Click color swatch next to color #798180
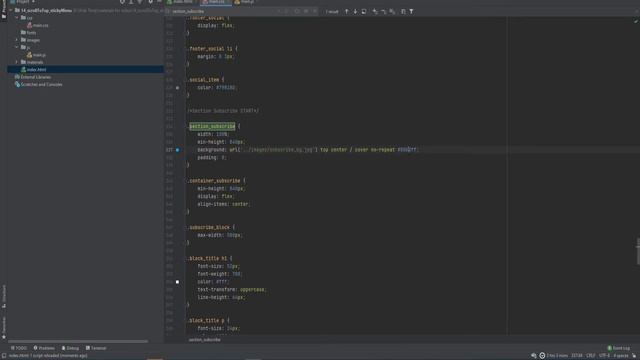This screenshot has height=360, width=640. [x=177, y=88]
